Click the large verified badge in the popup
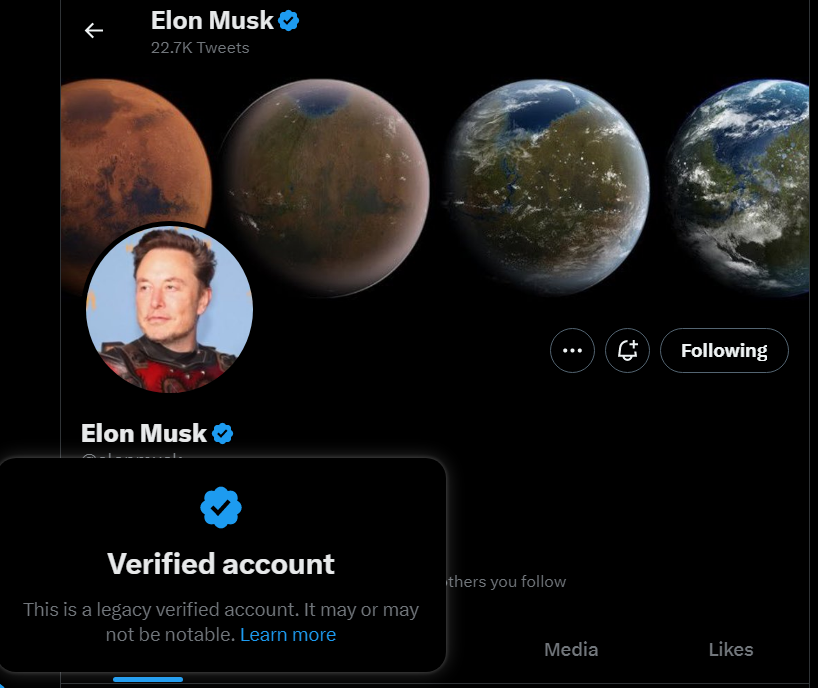Viewport: 818px width, 688px height. tap(221, 508)
